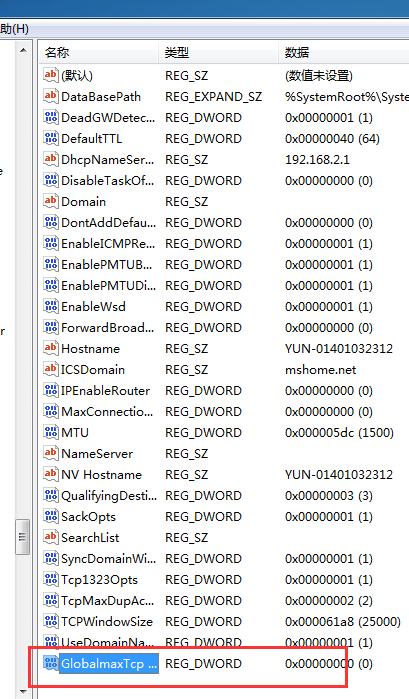Click the tree pane scrollbar thumb
This screenshot has height=699, width=409.
coord(23,537)
